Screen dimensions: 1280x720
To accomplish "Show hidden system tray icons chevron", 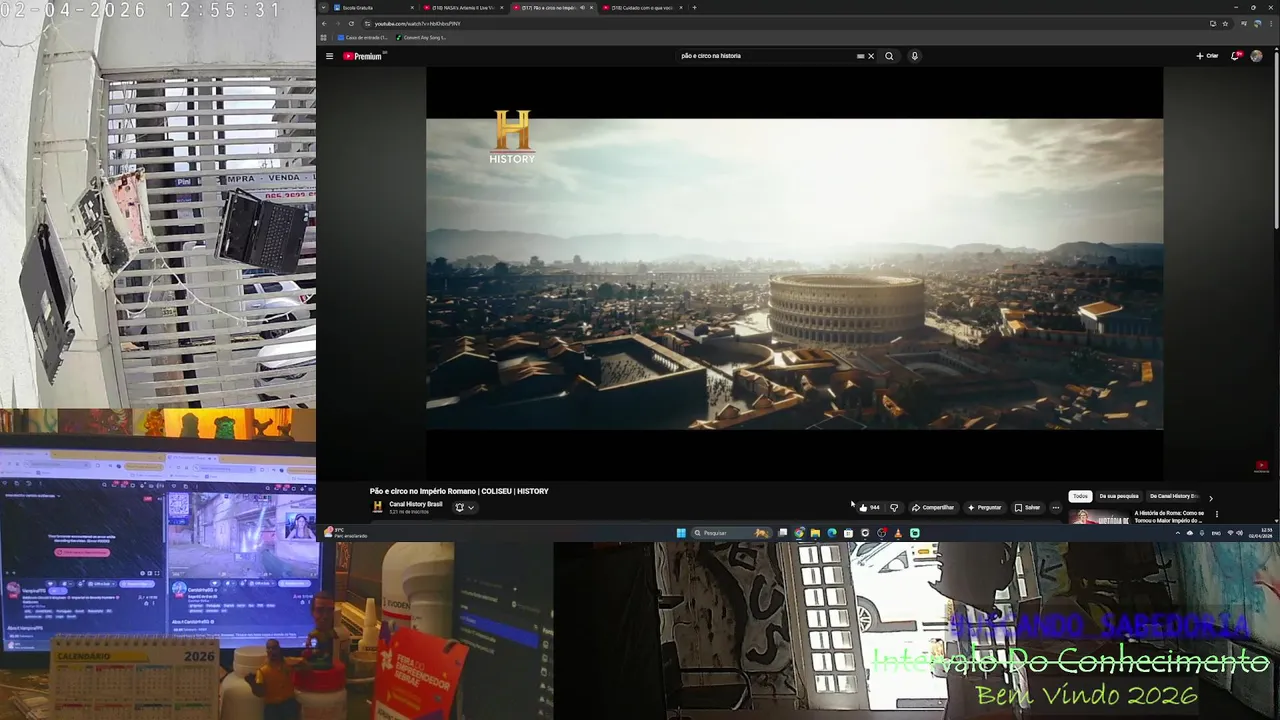I will click(1178, 533).
